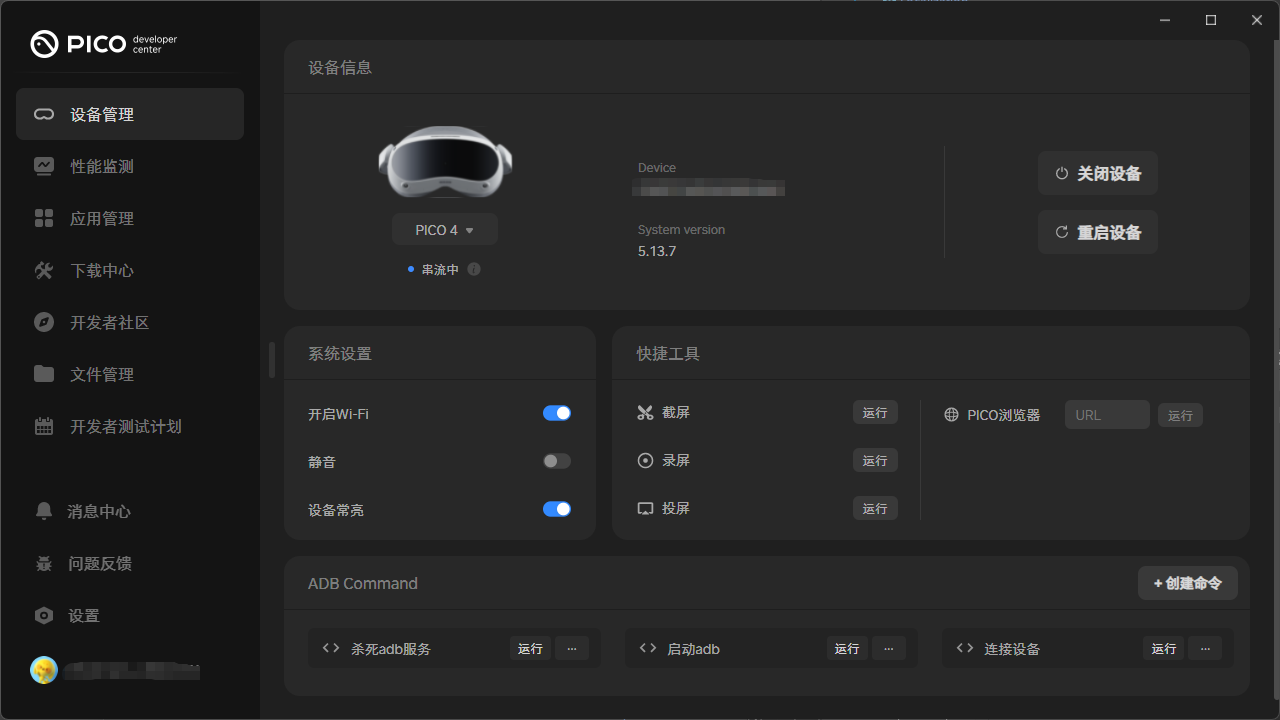1280x720 pixels.
Task: Click the sidebar vertical scrollbar handle
Action: pos(272,360)
